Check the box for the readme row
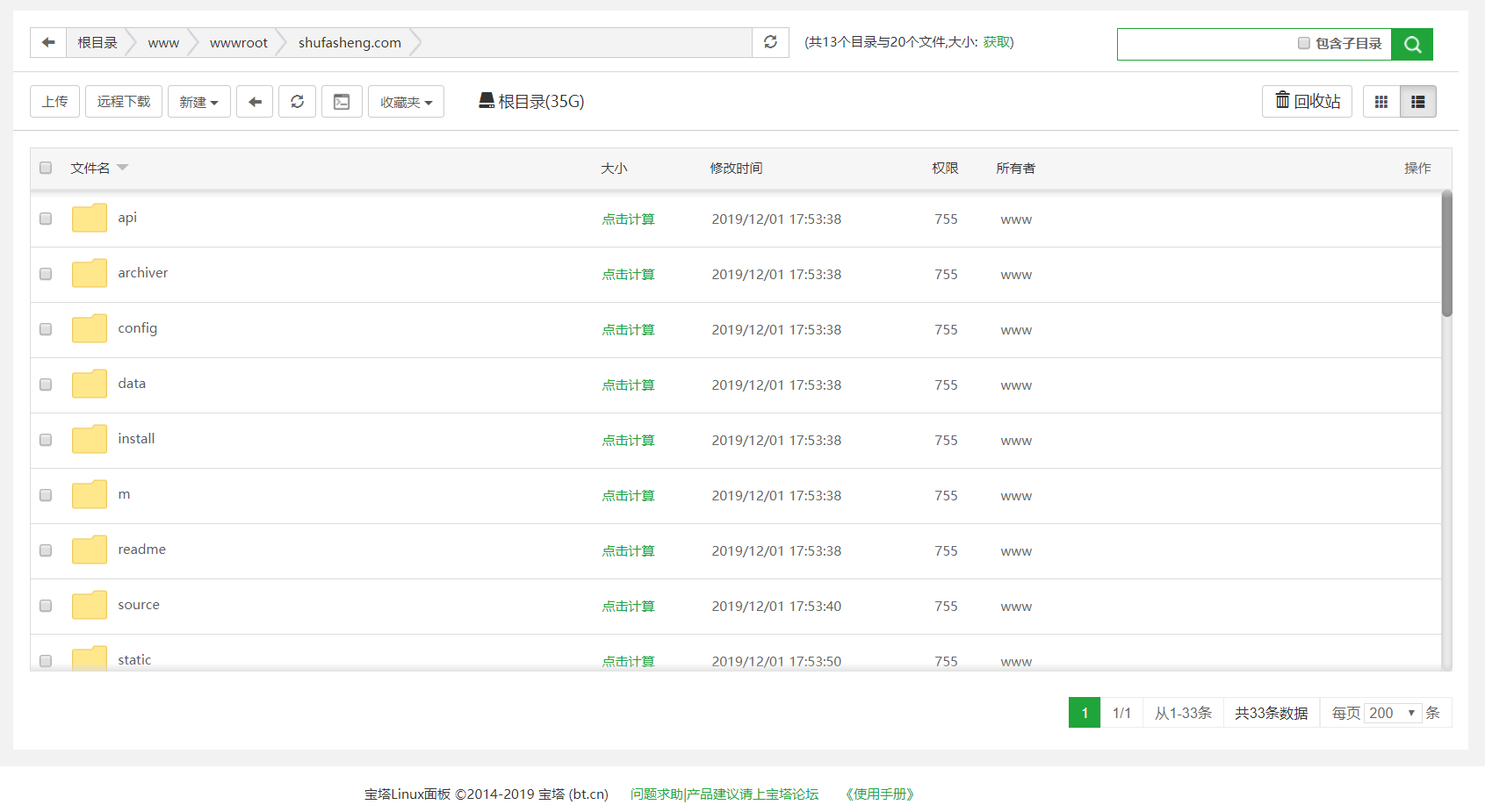This screenshot has width=1485, height=812. tap(46, 550)
